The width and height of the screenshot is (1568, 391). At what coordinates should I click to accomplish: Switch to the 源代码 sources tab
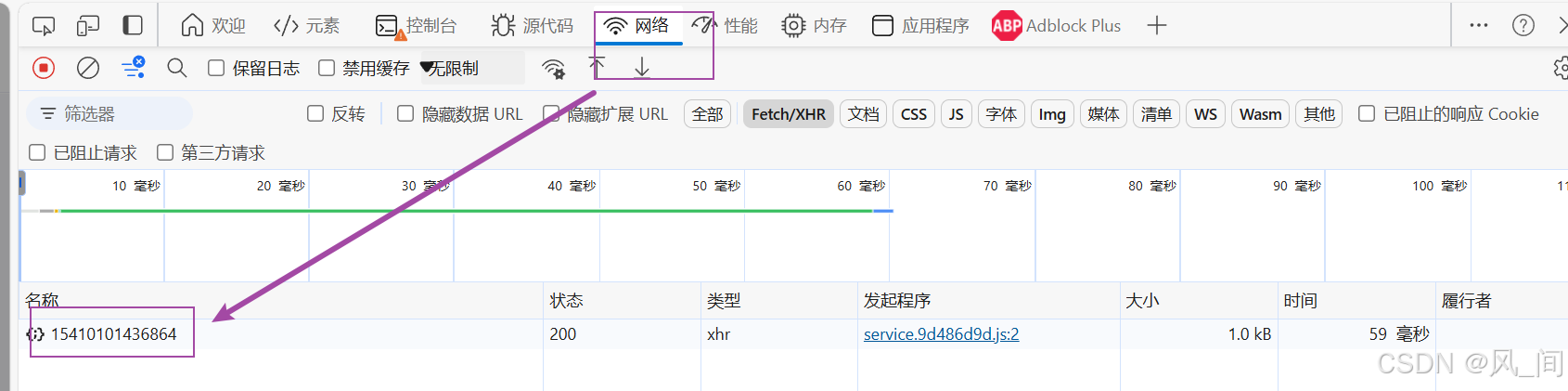click(533, 25)
